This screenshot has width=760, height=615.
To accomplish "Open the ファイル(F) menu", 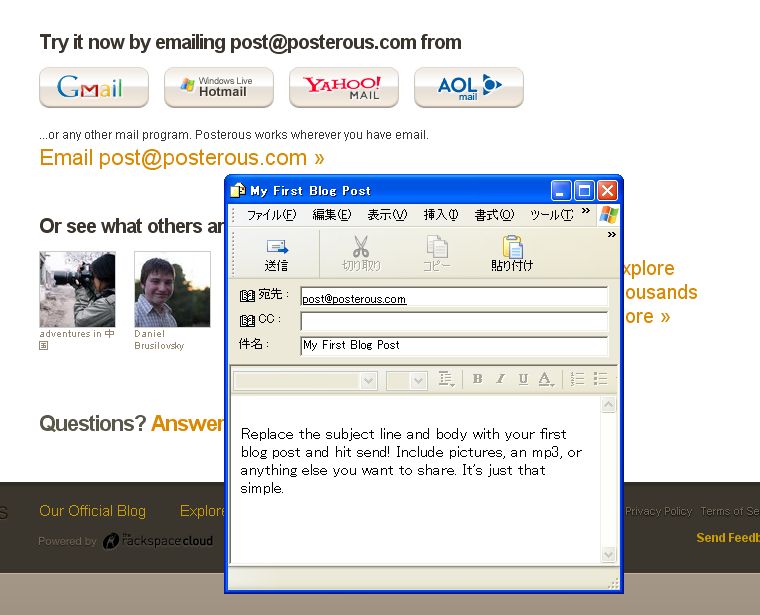I will (x=271, y=215).
